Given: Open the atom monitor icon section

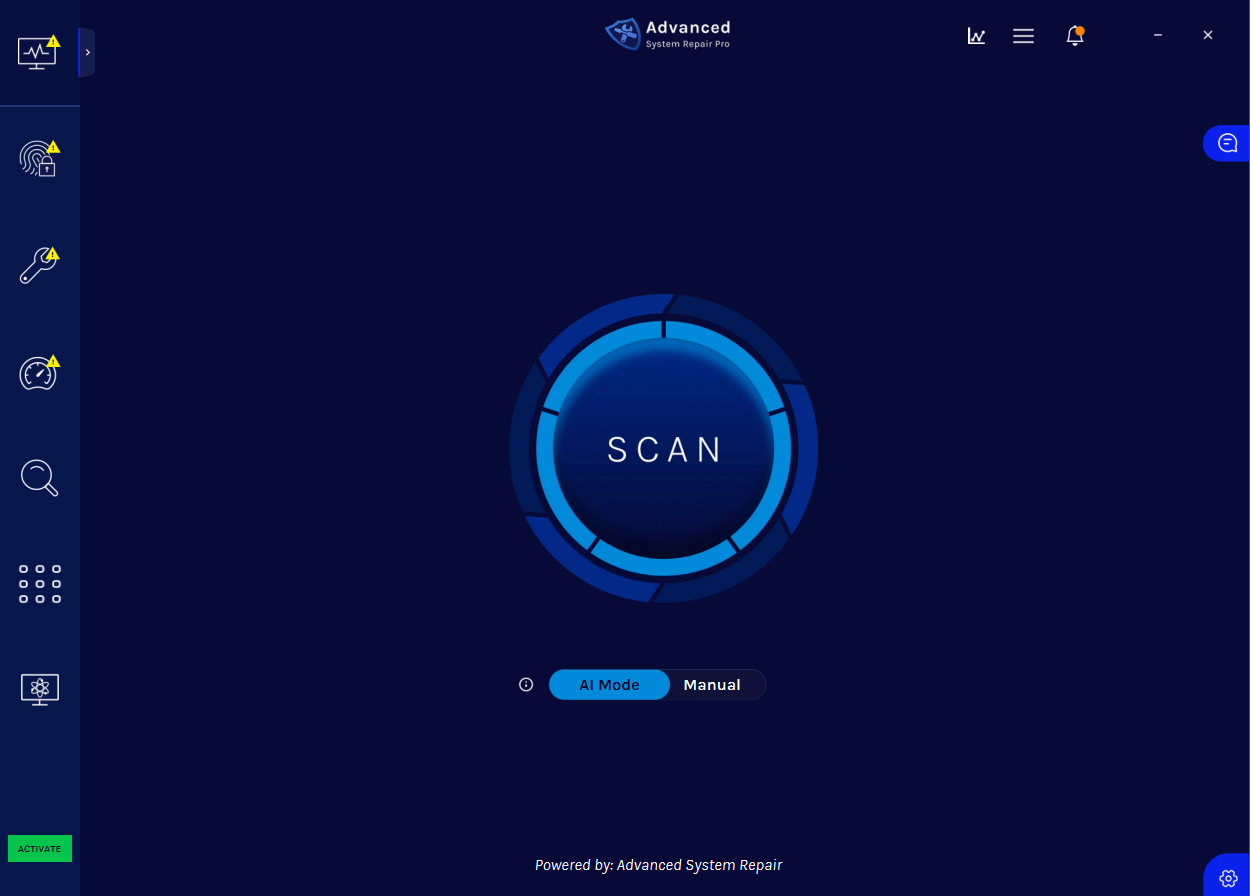Looking at the screenshot, I should coord(40,690).
